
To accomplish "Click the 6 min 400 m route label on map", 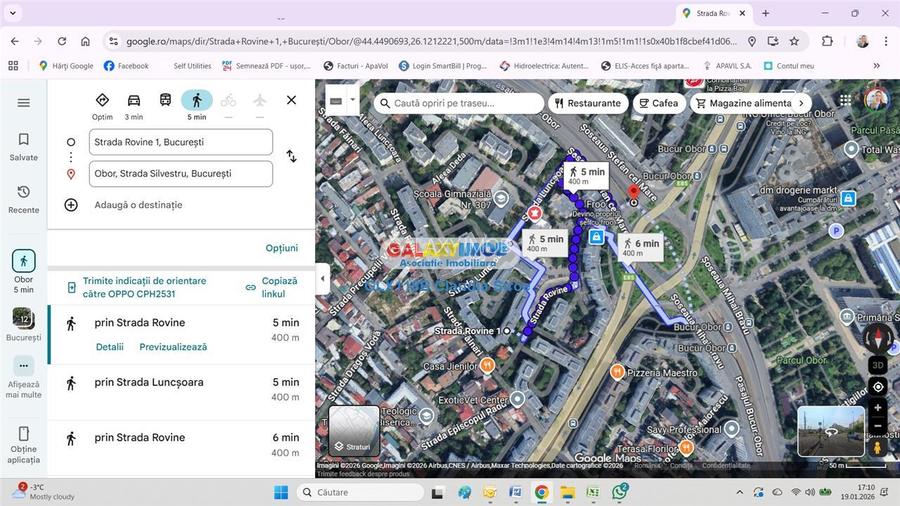I will coord(641,247).
